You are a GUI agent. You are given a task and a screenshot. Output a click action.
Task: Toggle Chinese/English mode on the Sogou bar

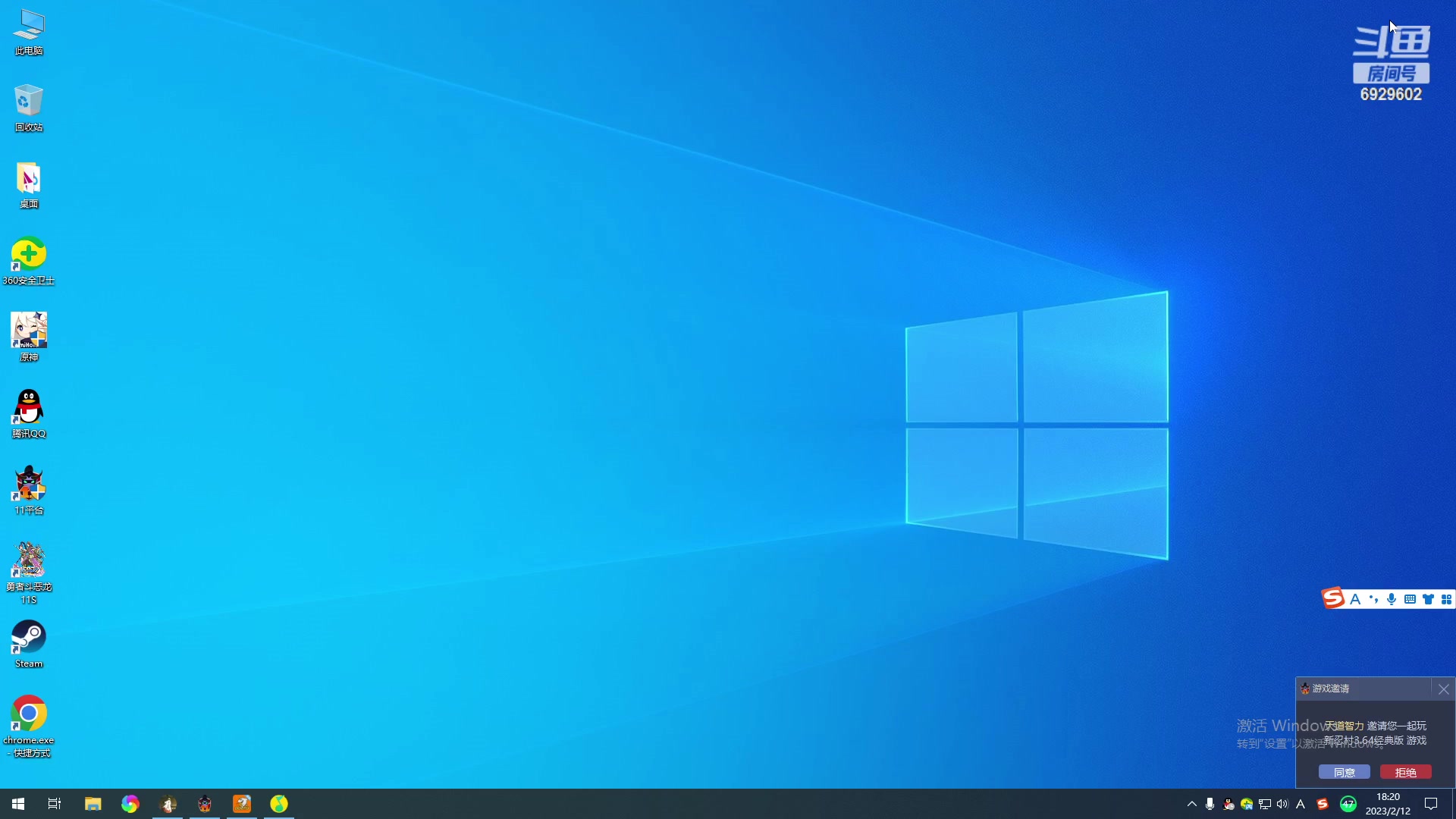[x=1355, y=599]
